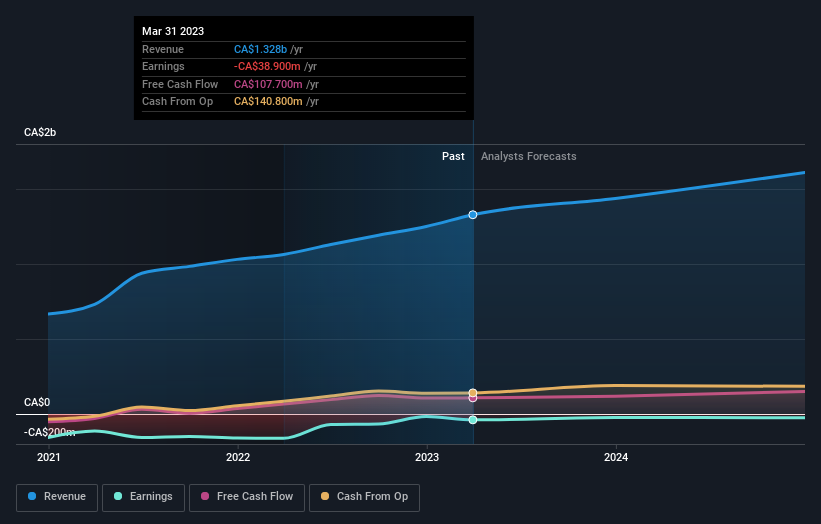Toggle the Earnings legend button

click(143, 497)
